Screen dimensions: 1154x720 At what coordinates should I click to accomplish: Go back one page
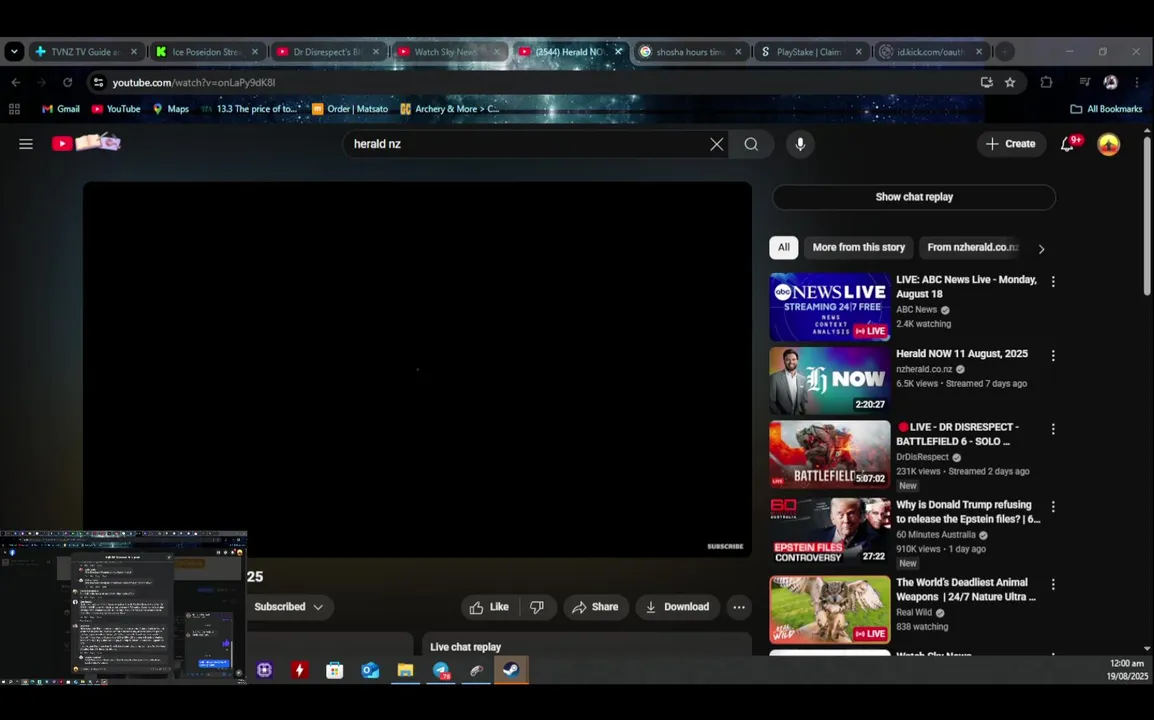[x=15, y=82]
